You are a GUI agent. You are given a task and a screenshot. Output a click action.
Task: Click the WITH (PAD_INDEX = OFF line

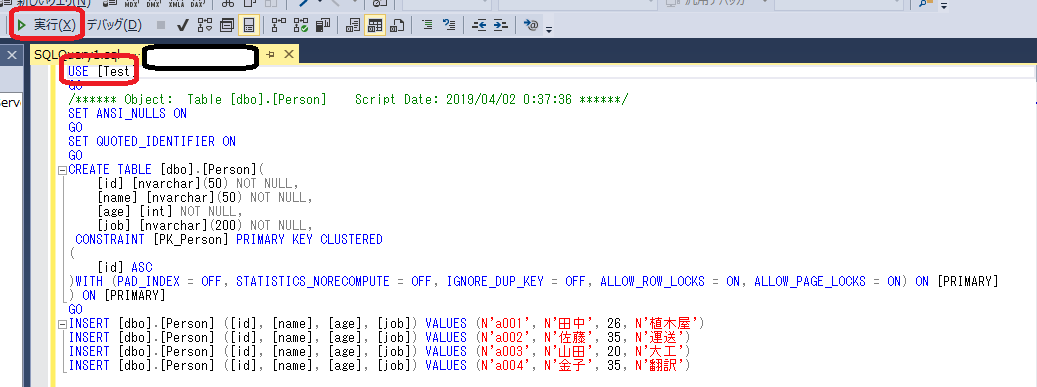533,282
